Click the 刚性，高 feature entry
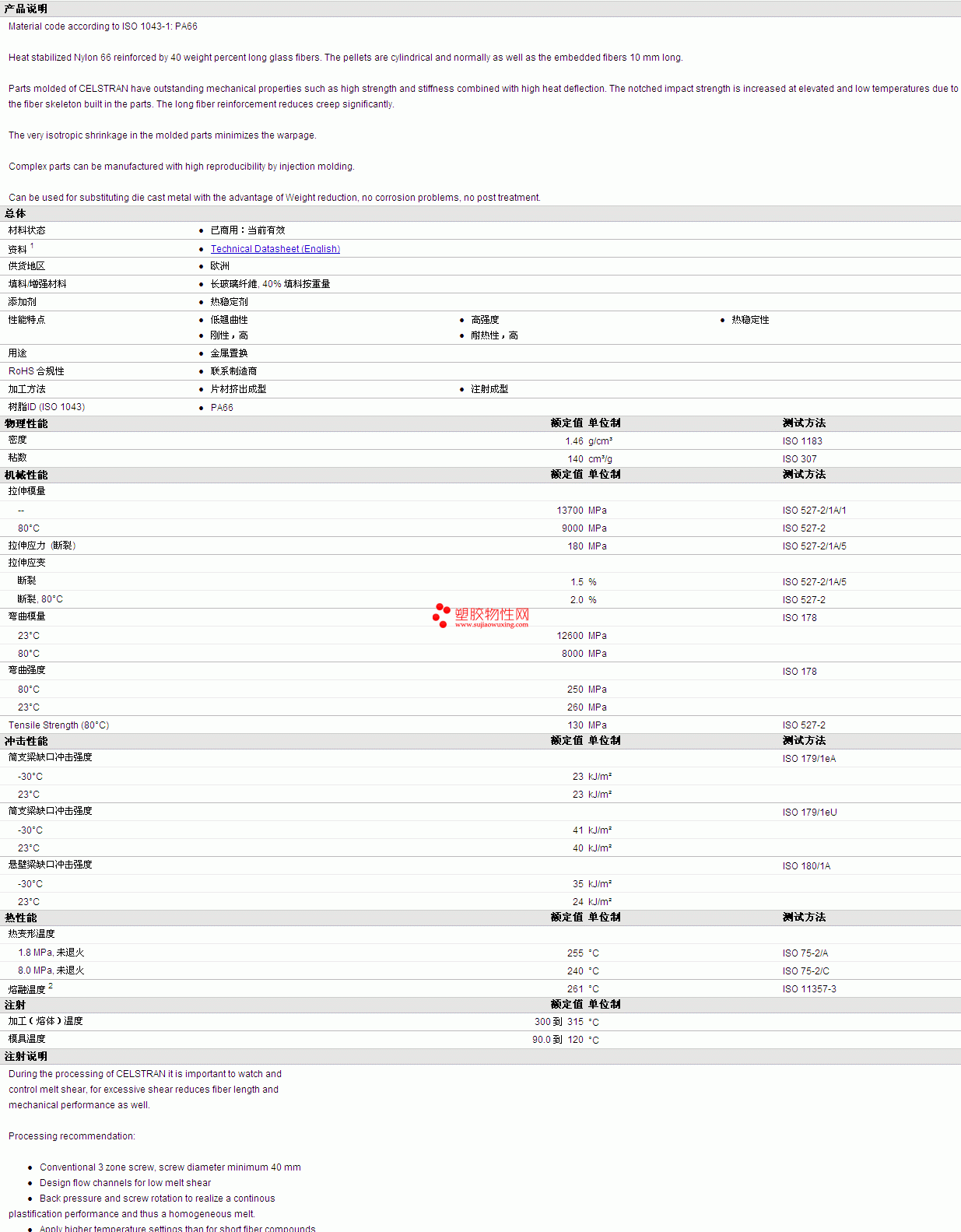 tap(230, 335)
